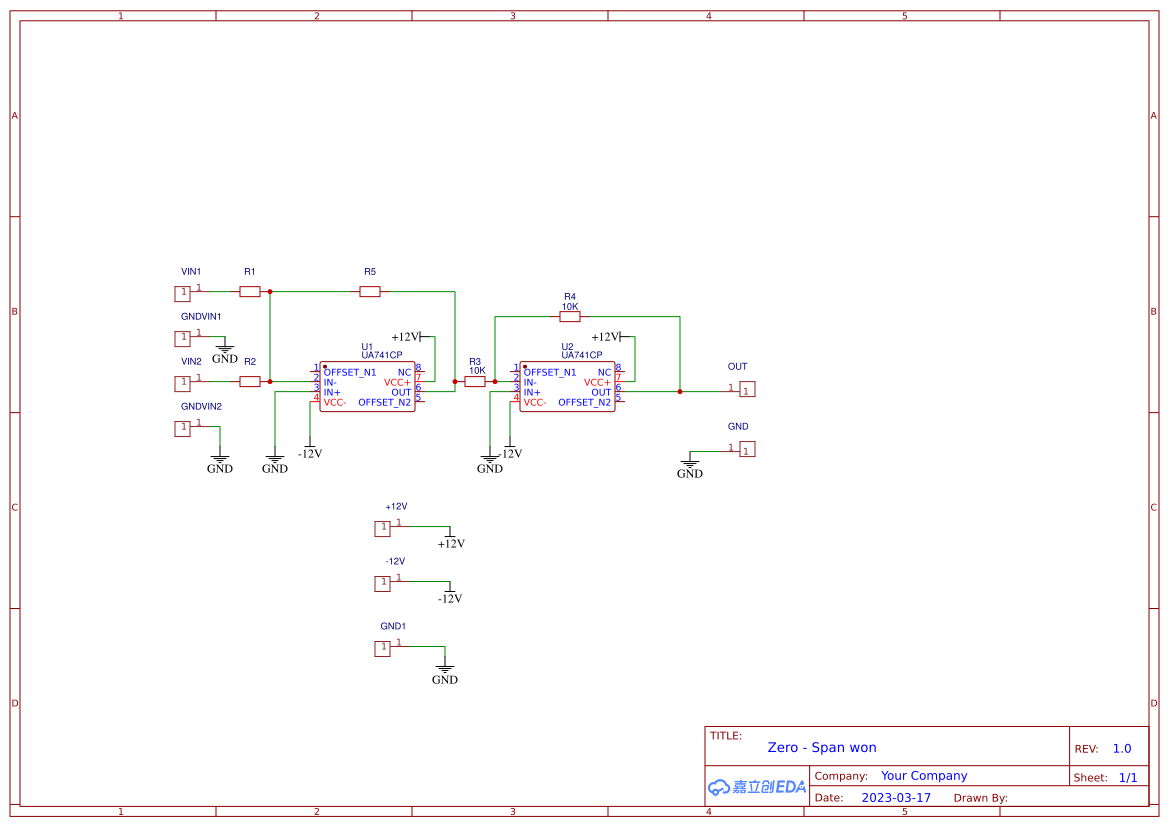Click the GND1 port near bottom
This screenshot has height=827, width=1169.
383,648
